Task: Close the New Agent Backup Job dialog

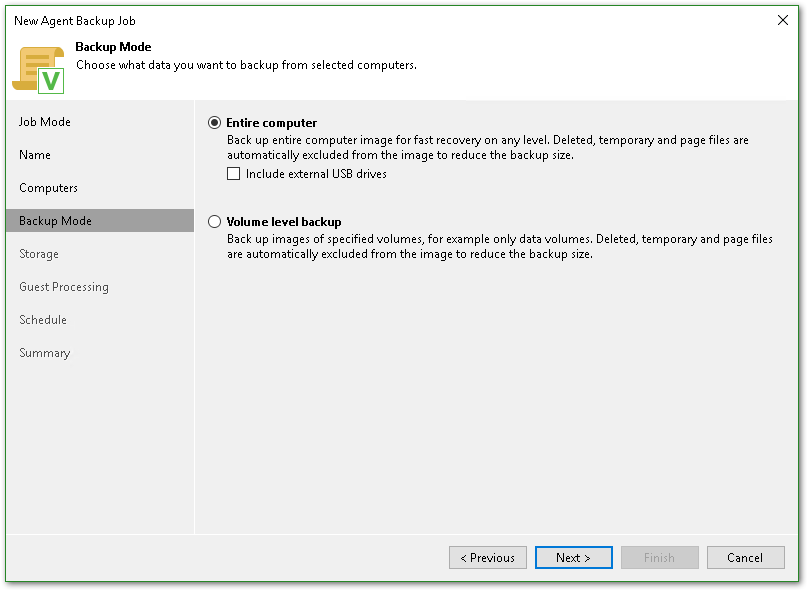Action: click(782, 20)
